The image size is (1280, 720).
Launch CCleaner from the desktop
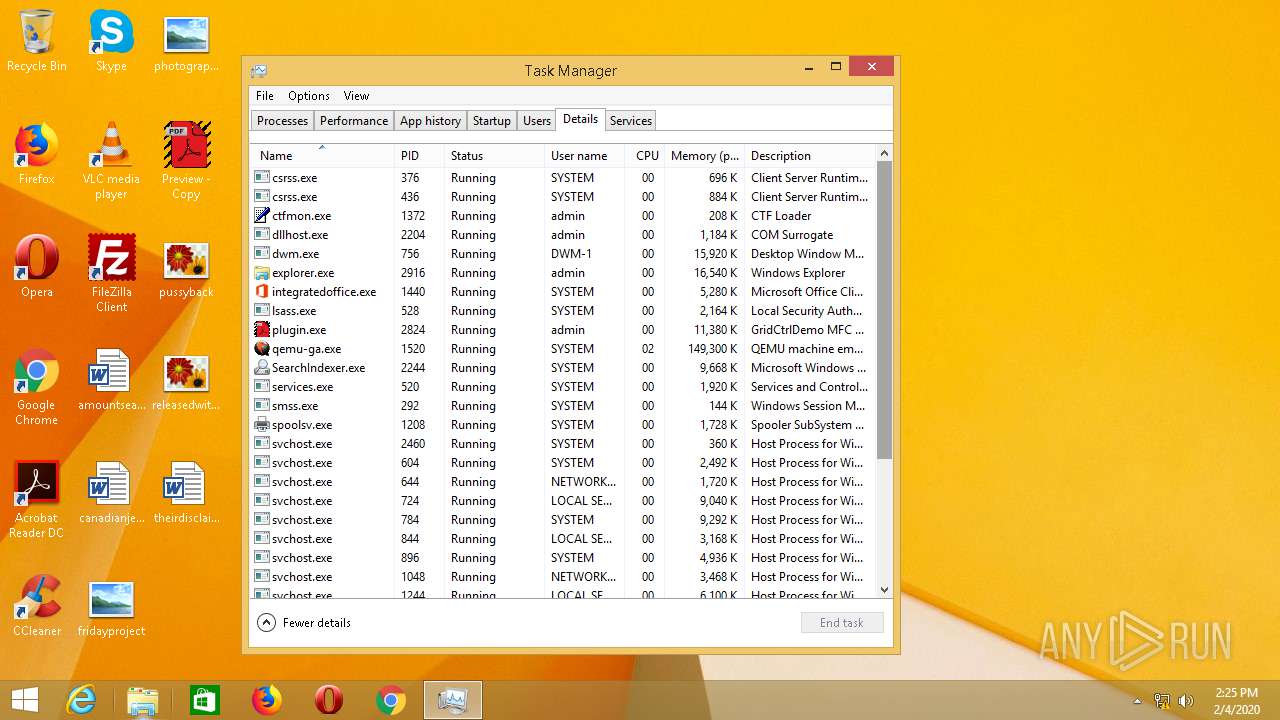37,606
